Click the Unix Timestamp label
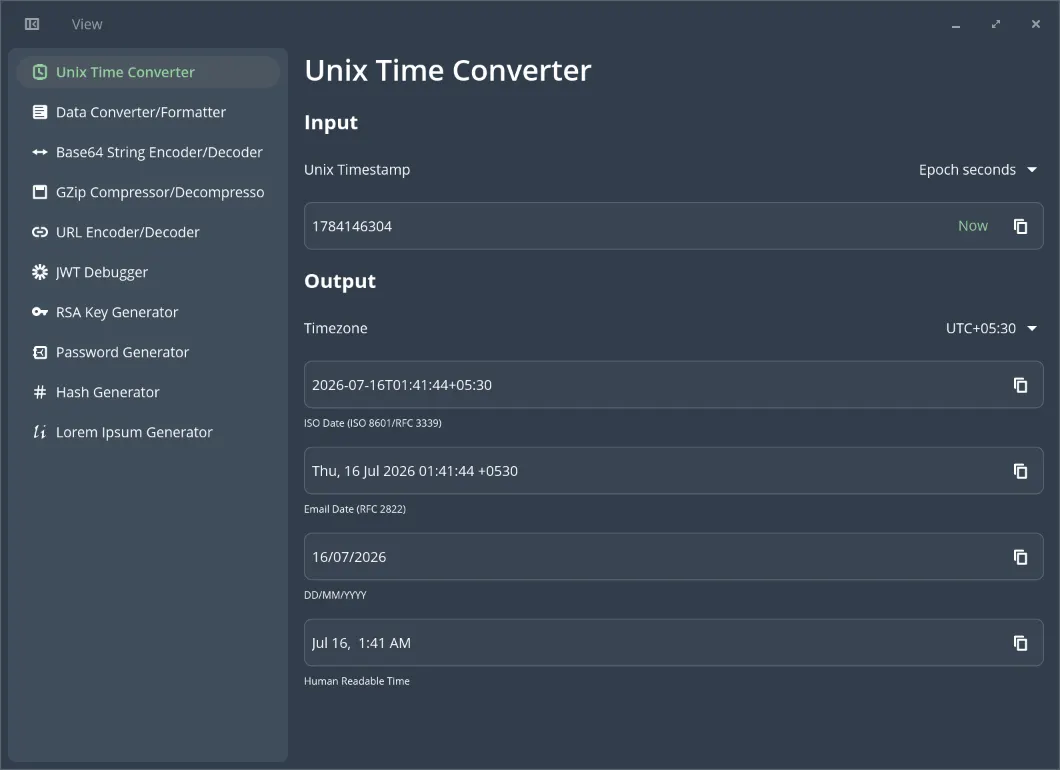Screen dimensions: 1060x770 (357, 170)
